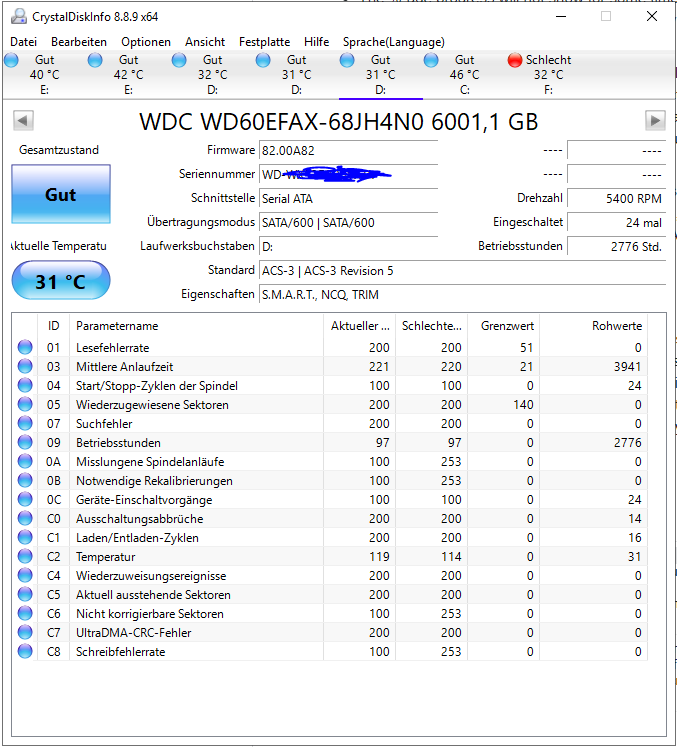Click status orb of Misslungene Spindelanläufe row
The width and height of the screenshot is (677, 747).
coord(25,462)
